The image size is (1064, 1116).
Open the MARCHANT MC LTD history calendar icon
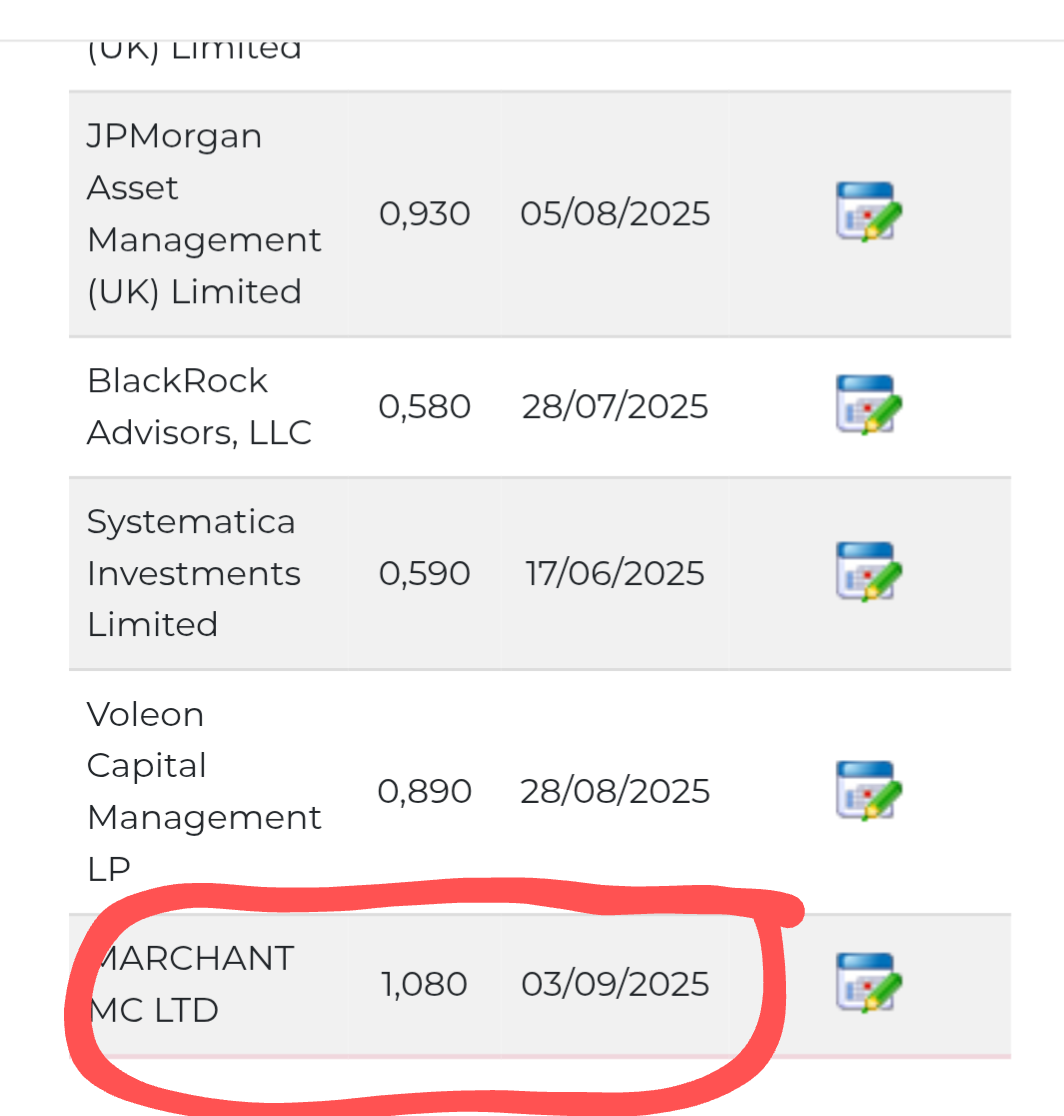point(869,983)
